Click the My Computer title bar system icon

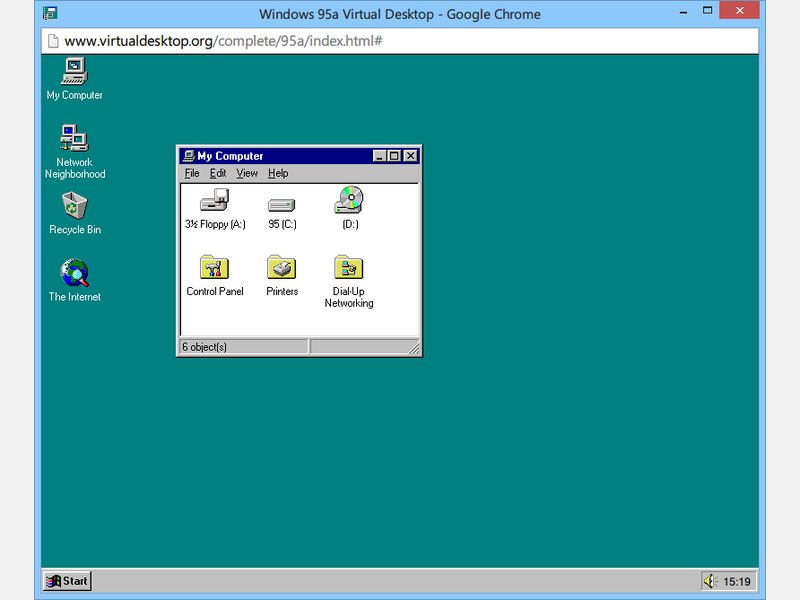189,156
